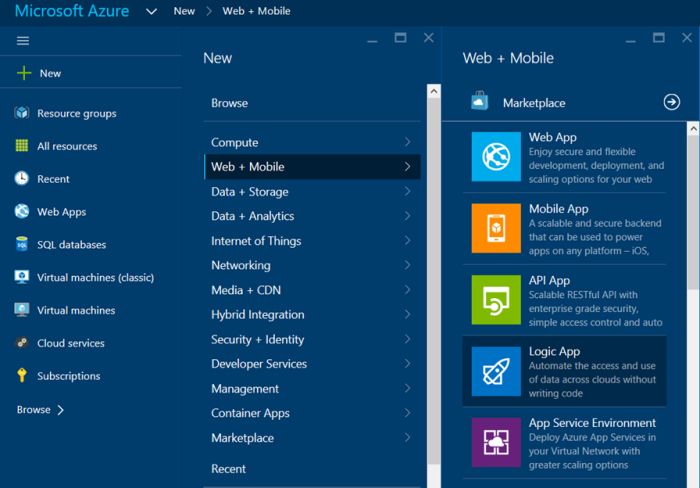Select Web + Mobile menu item

click(x=312, y=167)
